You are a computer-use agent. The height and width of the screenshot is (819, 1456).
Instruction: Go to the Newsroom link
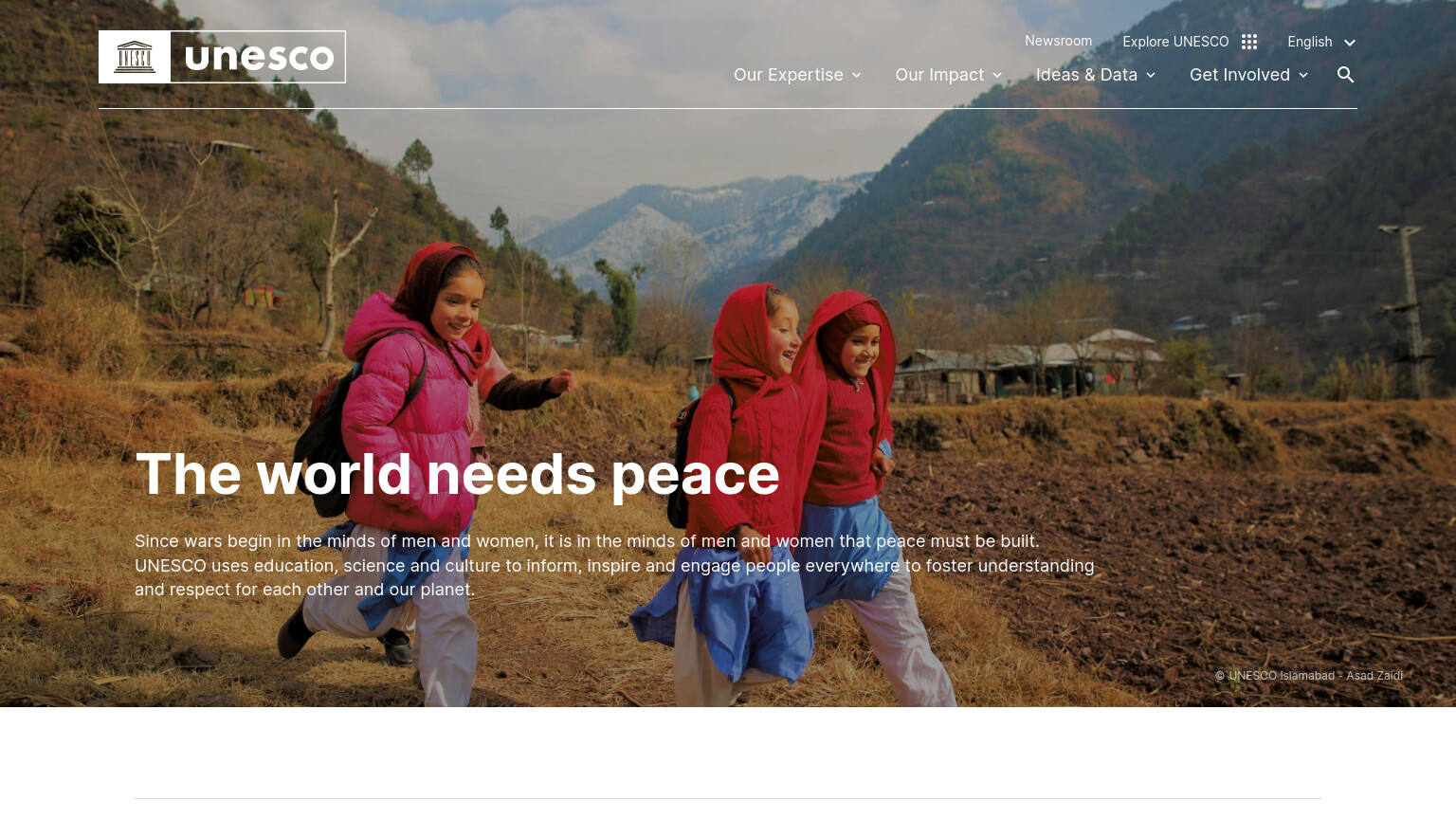coord(1058,41)
